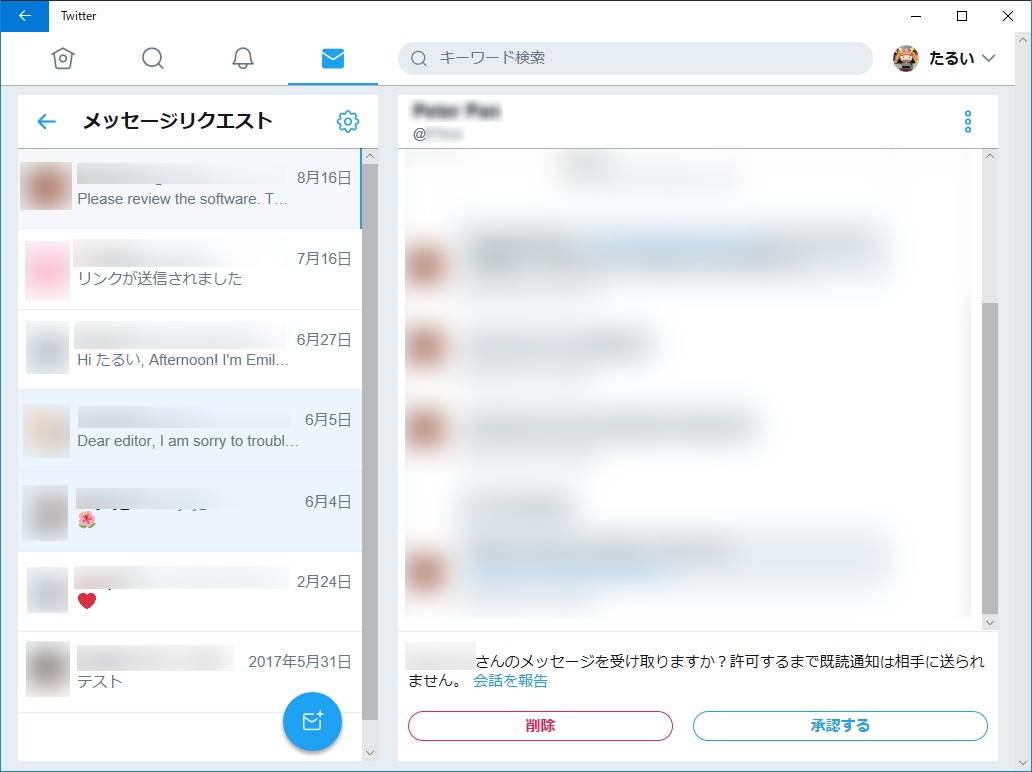Switch to the Messages envelope tab

click(332, 59)
